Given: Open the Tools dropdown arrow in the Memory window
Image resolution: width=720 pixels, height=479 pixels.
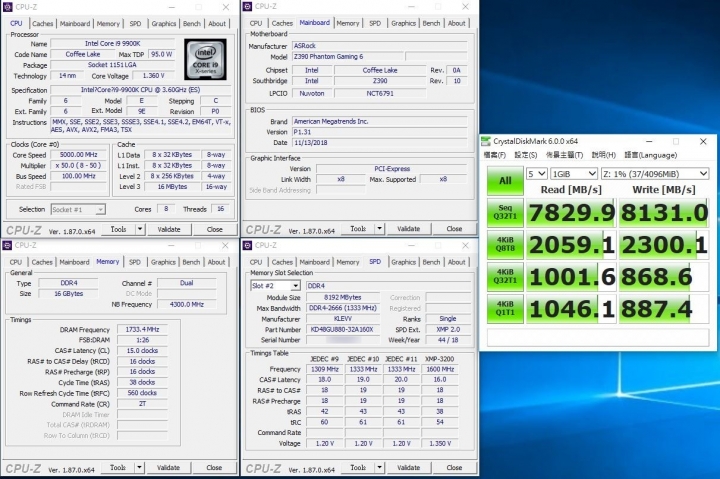Looking at the screenshot, I should (139, 467).
